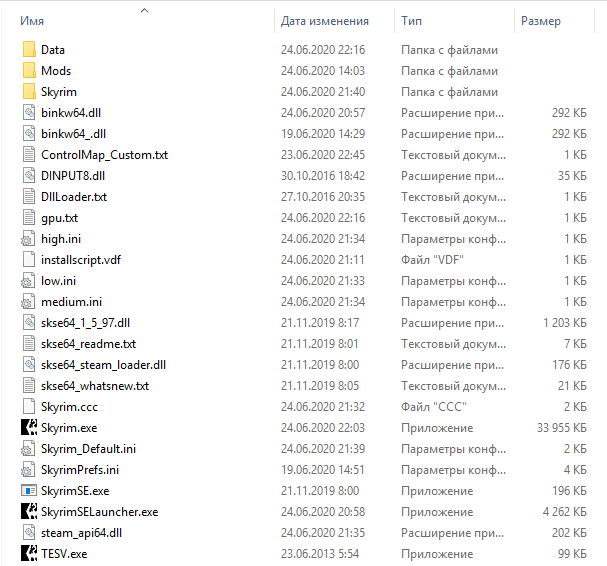Click the type Файл "CCC"
Viewport: 607px width, 566px height.
[434, 407]
